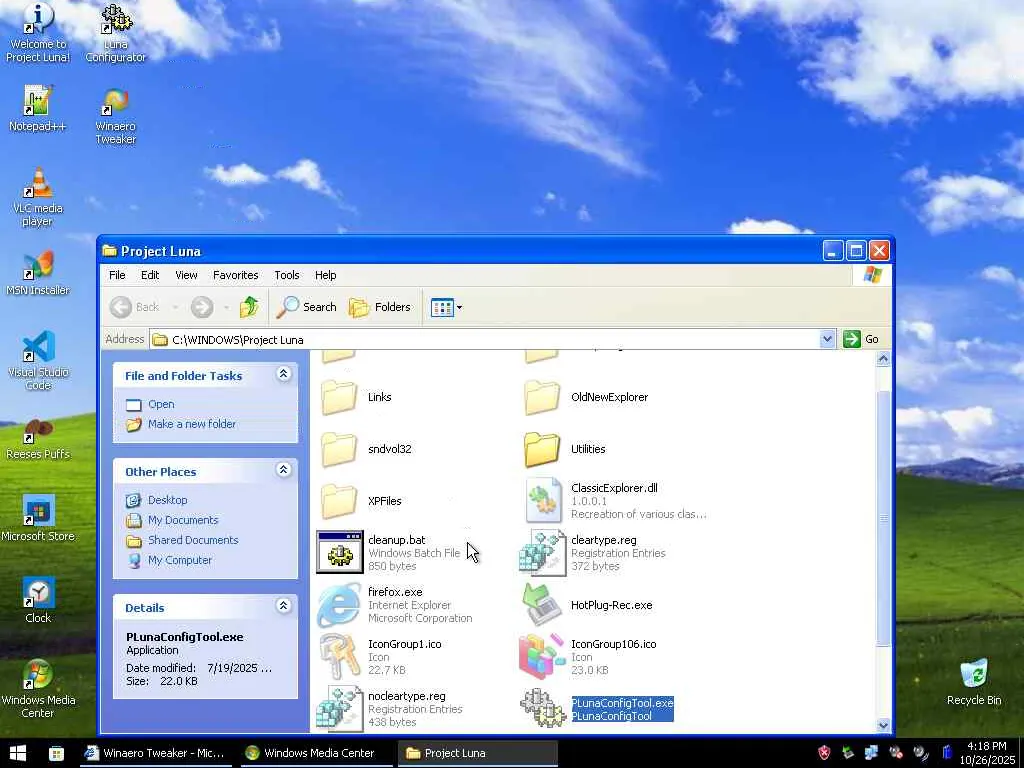Open MSN Installer desktop icon
Image resolution: width=1024 pixels, height=768 pixels.
[38, 273]
